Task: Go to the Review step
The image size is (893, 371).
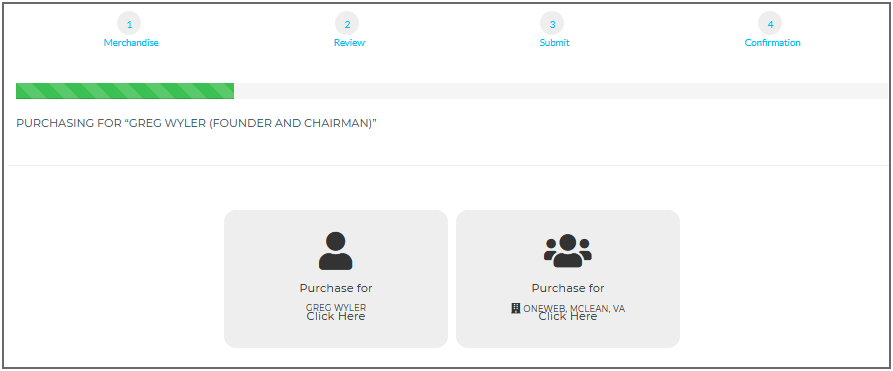Action: coord(349,43)
